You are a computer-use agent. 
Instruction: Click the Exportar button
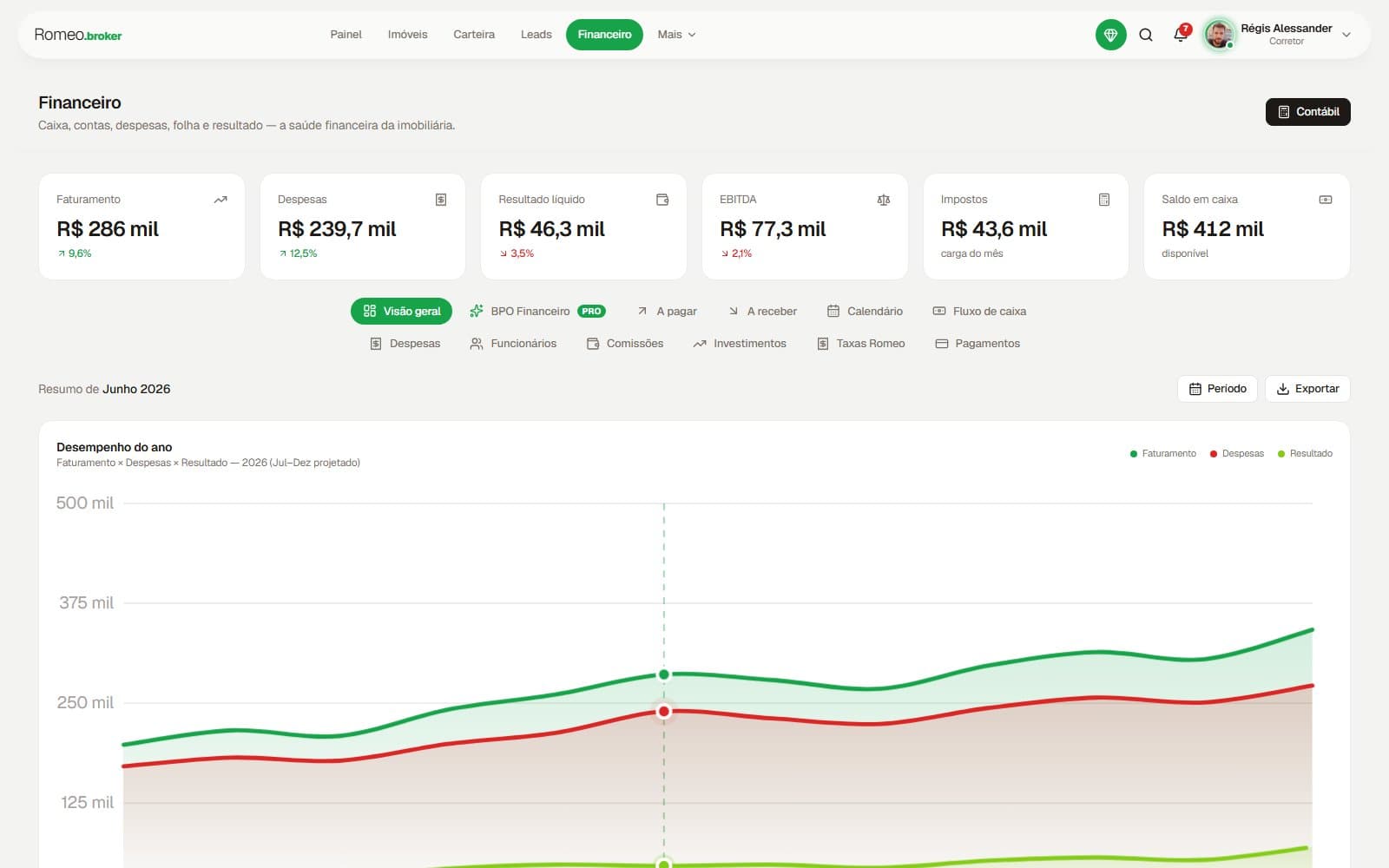coord(1307,389)
